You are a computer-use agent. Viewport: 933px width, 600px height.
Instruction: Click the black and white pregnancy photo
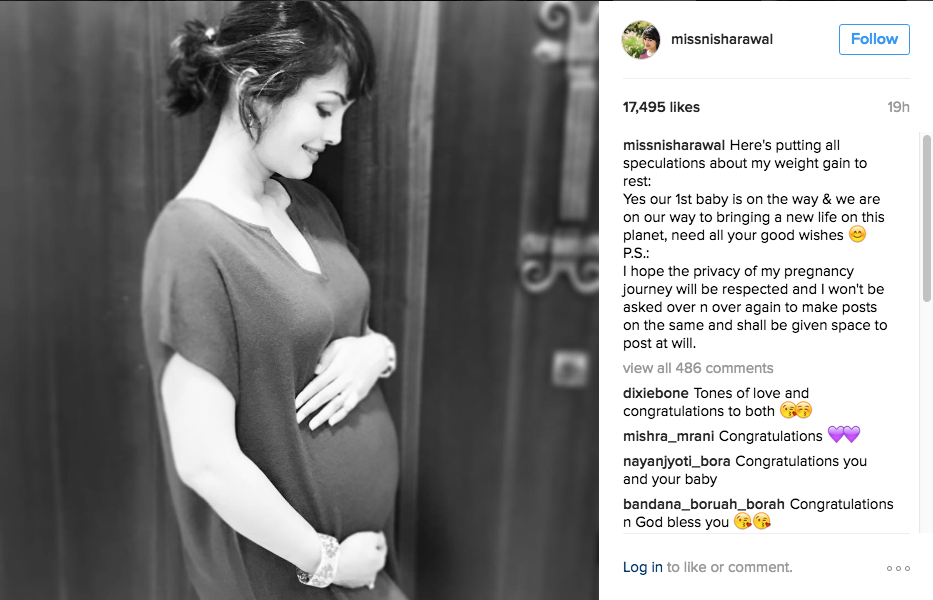[299, 300]
